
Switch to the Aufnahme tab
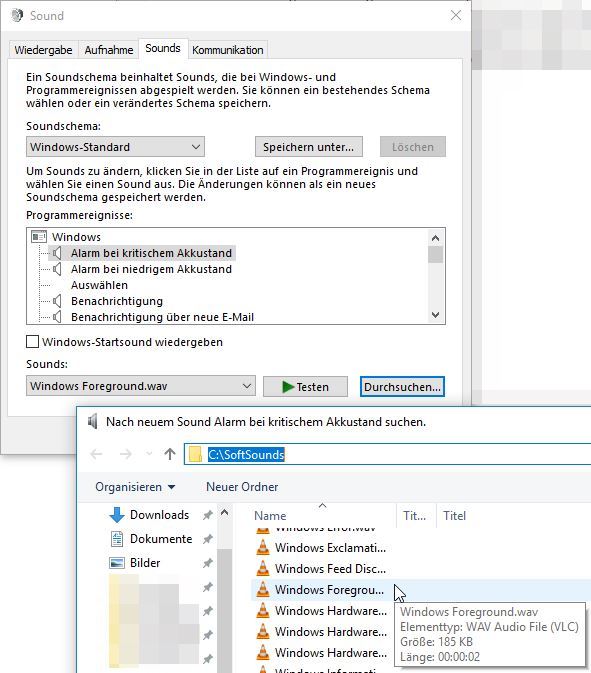pyautogui.click(x=109, y=50)
